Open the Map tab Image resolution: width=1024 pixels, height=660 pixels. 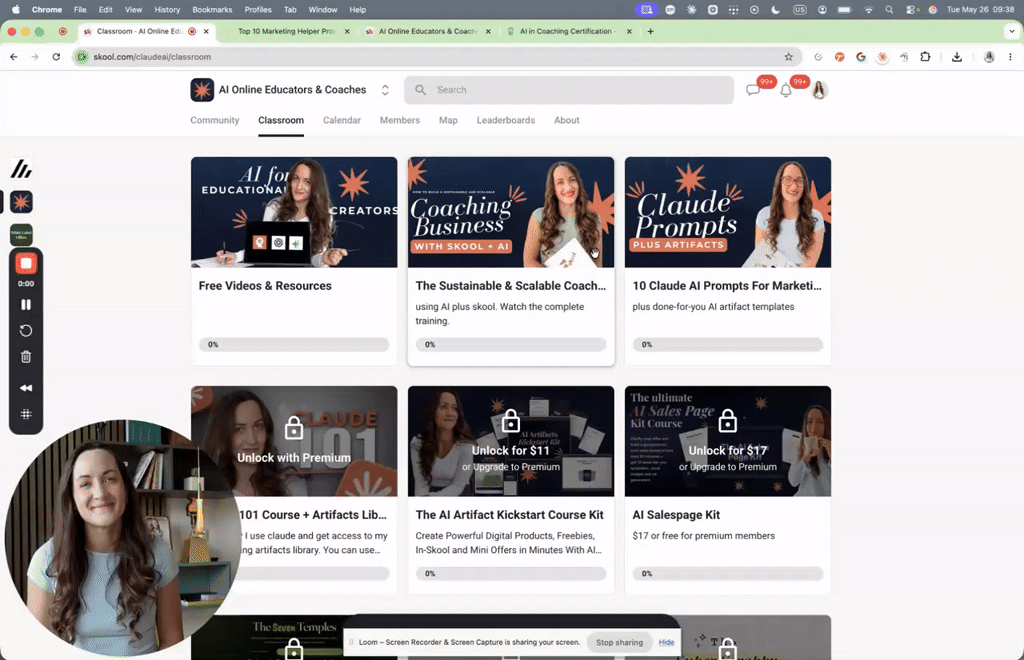pyautogui.click(x=448, y=120)
